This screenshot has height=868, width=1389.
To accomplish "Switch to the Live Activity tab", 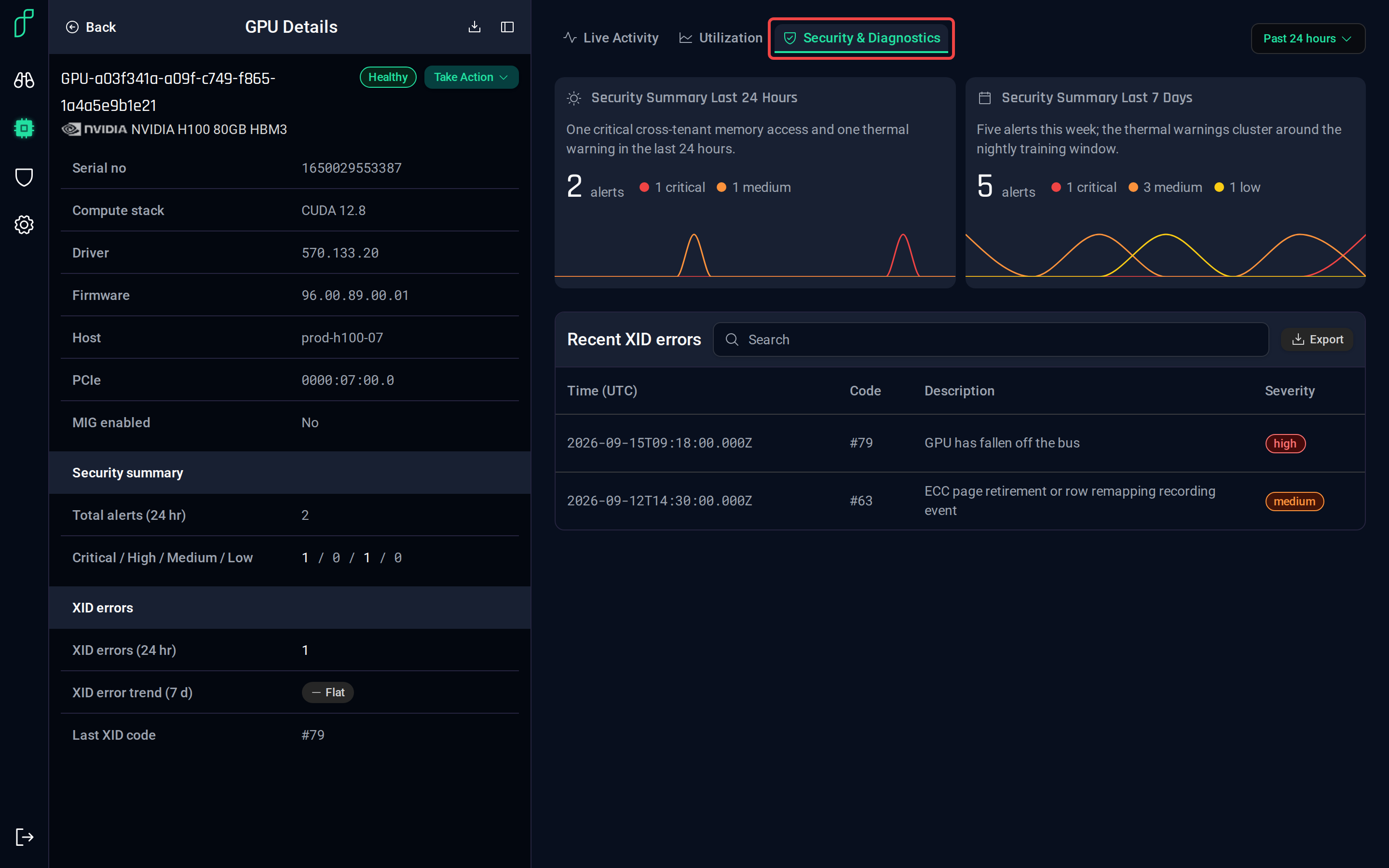I will 611,38.
